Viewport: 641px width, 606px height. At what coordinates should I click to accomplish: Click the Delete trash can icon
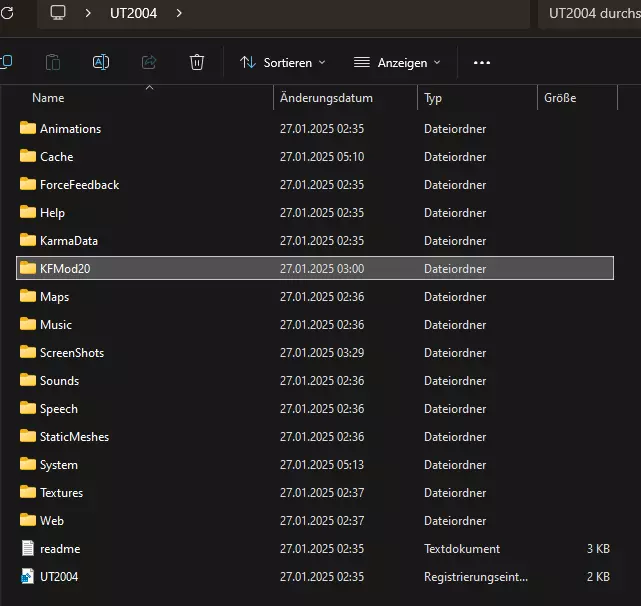click(x=197, y=62)
